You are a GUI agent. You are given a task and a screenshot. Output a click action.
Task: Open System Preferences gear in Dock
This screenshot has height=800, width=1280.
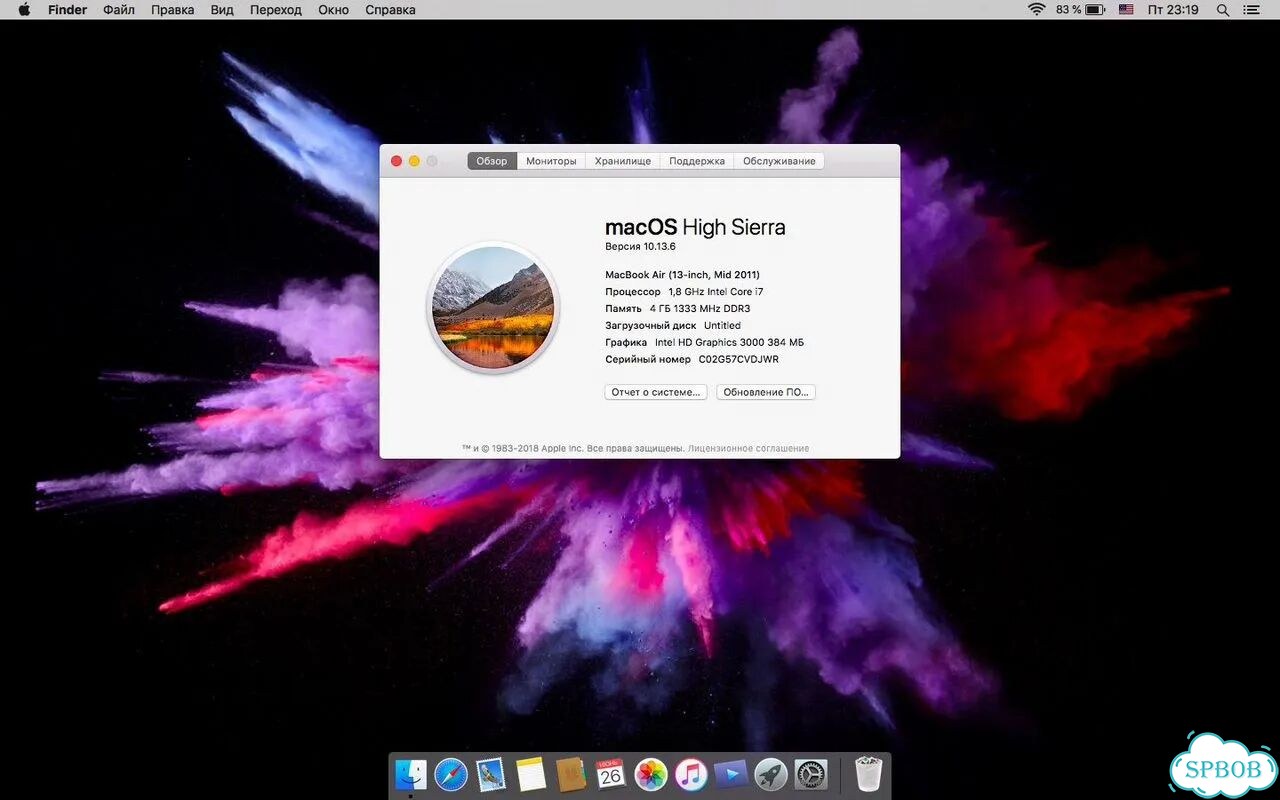pos(811,774)
